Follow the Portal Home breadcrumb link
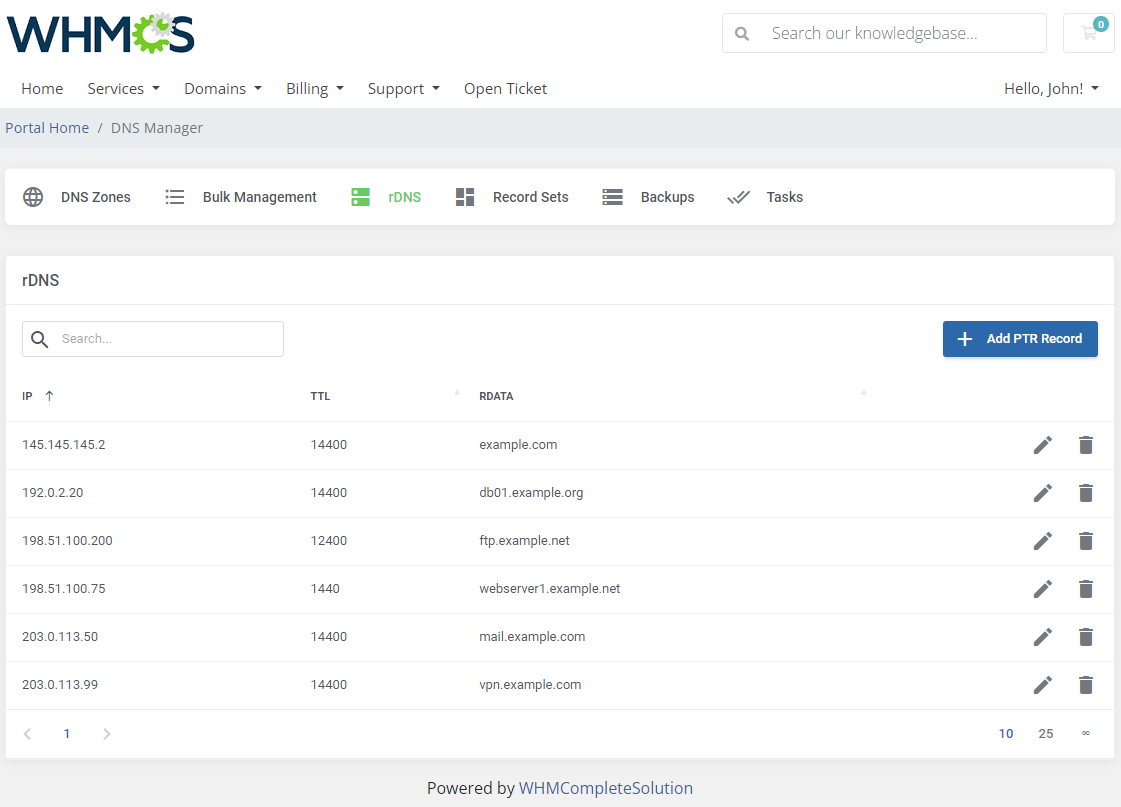The height and width of the screenshot is (807, 1121). point(47,128)
